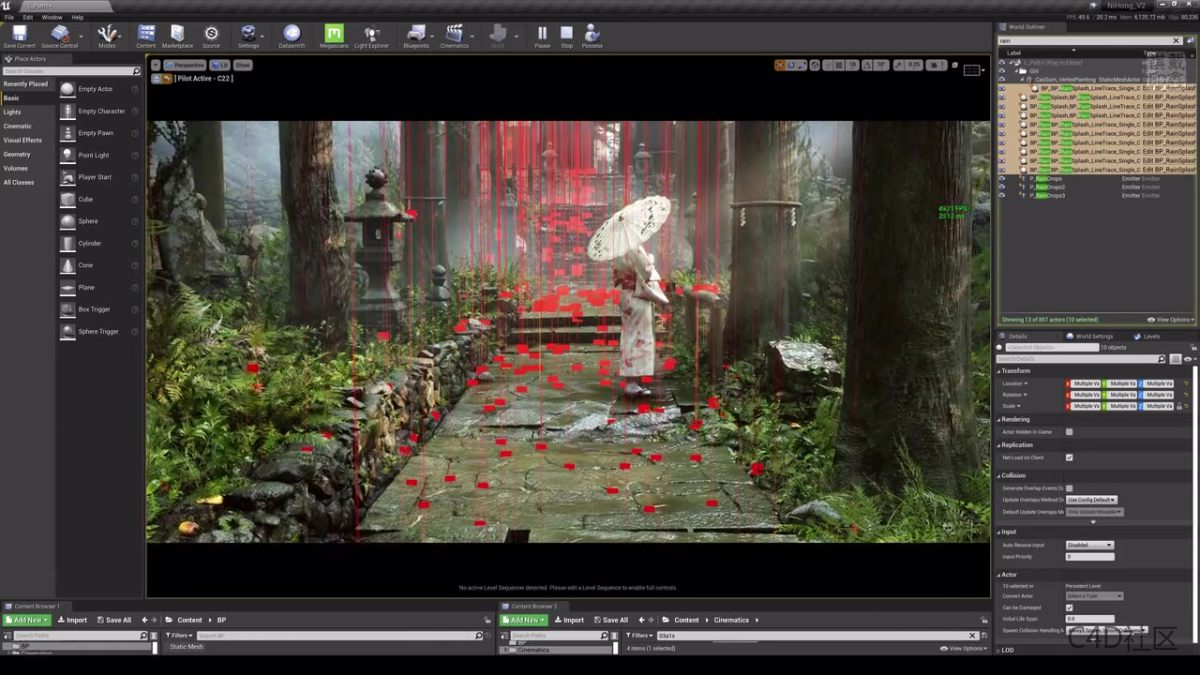This screenshot has height=675, width=1200.
Task: Enable Actor Hidden In Game checkbox
Action: point(1069,432)
